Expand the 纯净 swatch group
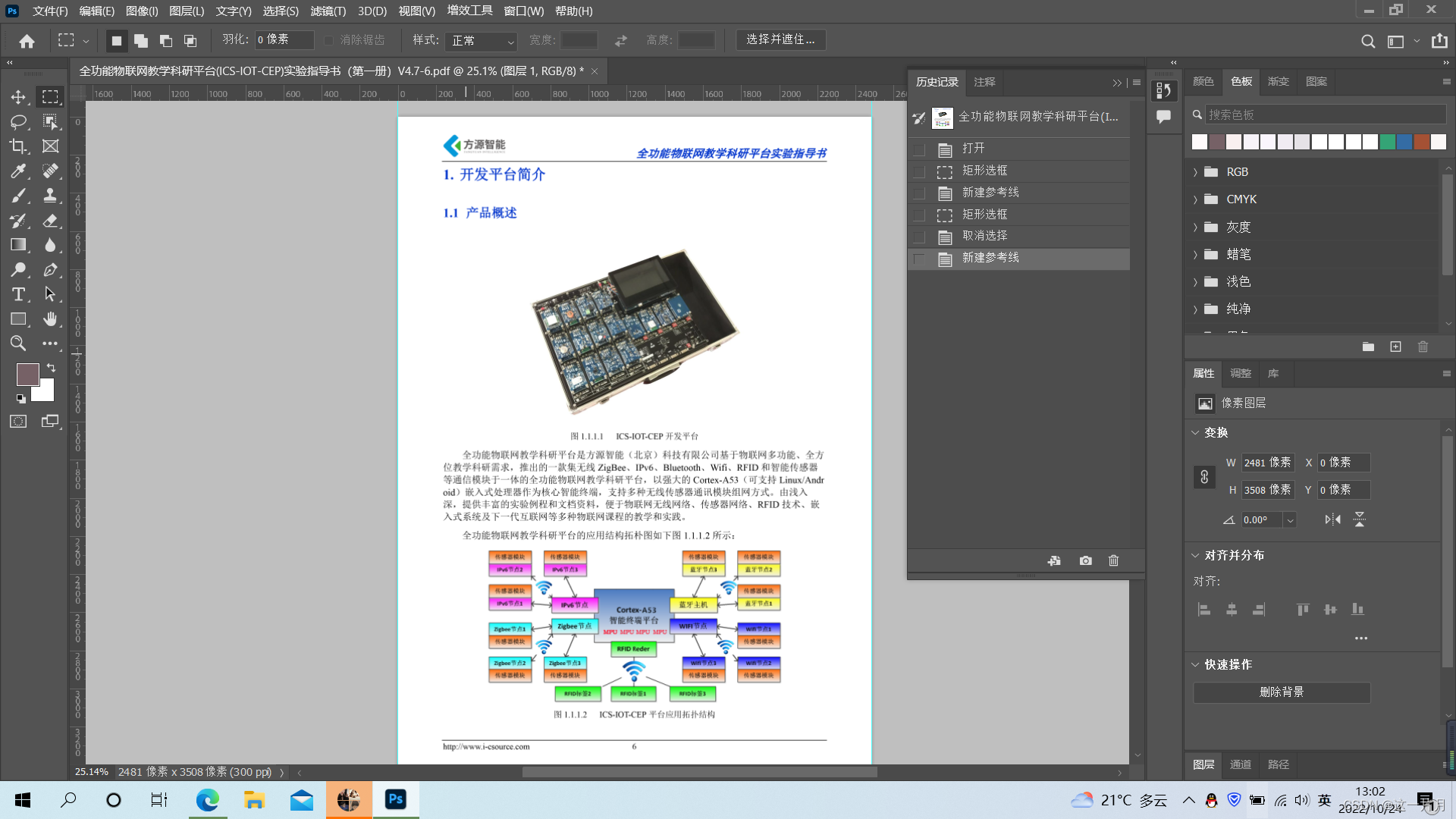This screenshot has width=1456, height=819. coord(1195,309)
